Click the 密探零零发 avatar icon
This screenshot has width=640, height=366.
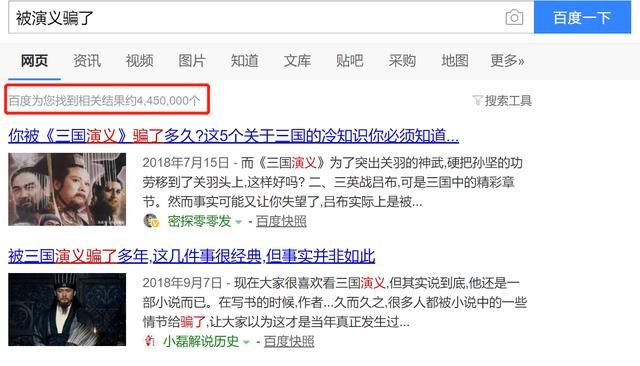(x=151, y=221)
